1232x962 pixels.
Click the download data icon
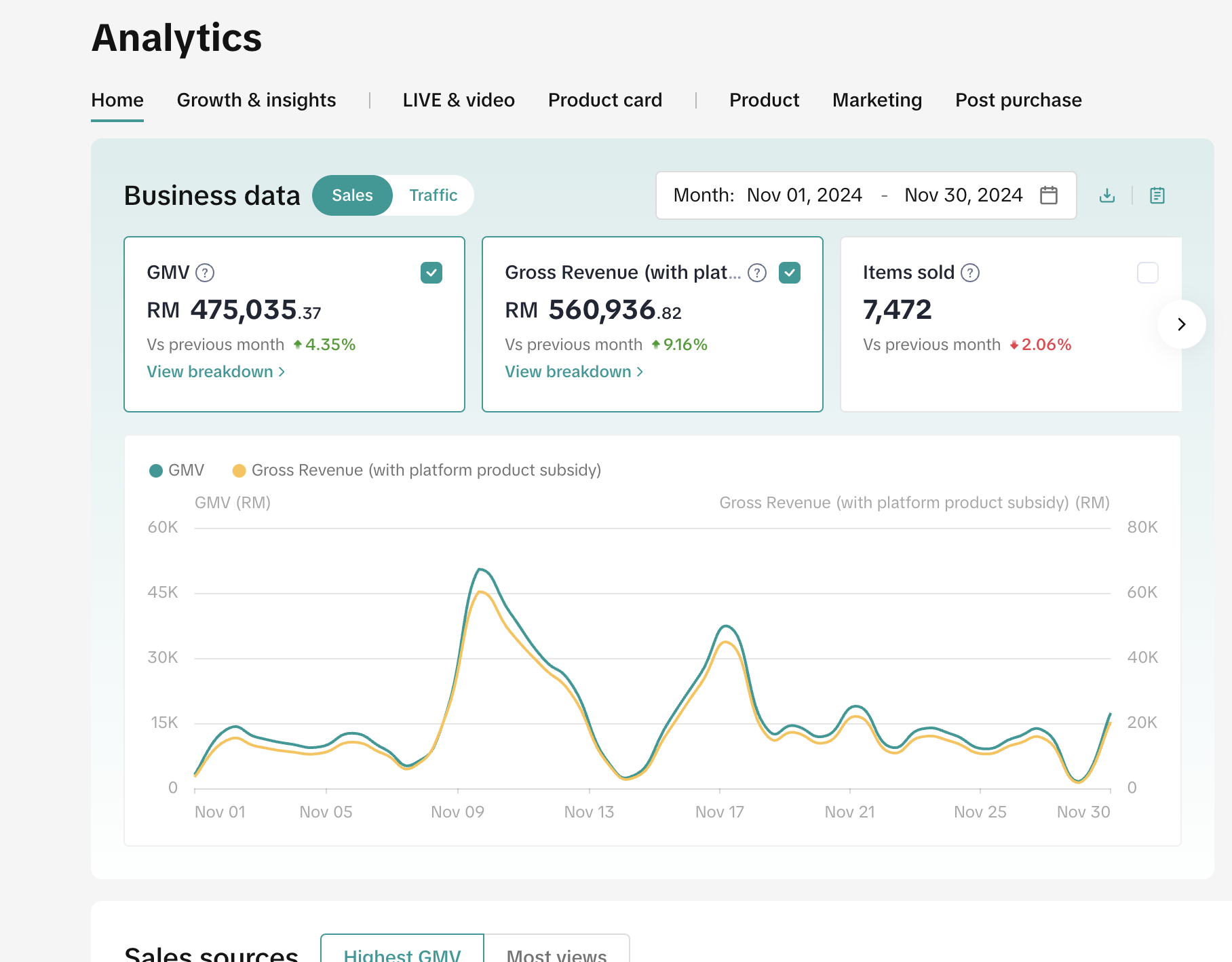[x=1107, y=195]
